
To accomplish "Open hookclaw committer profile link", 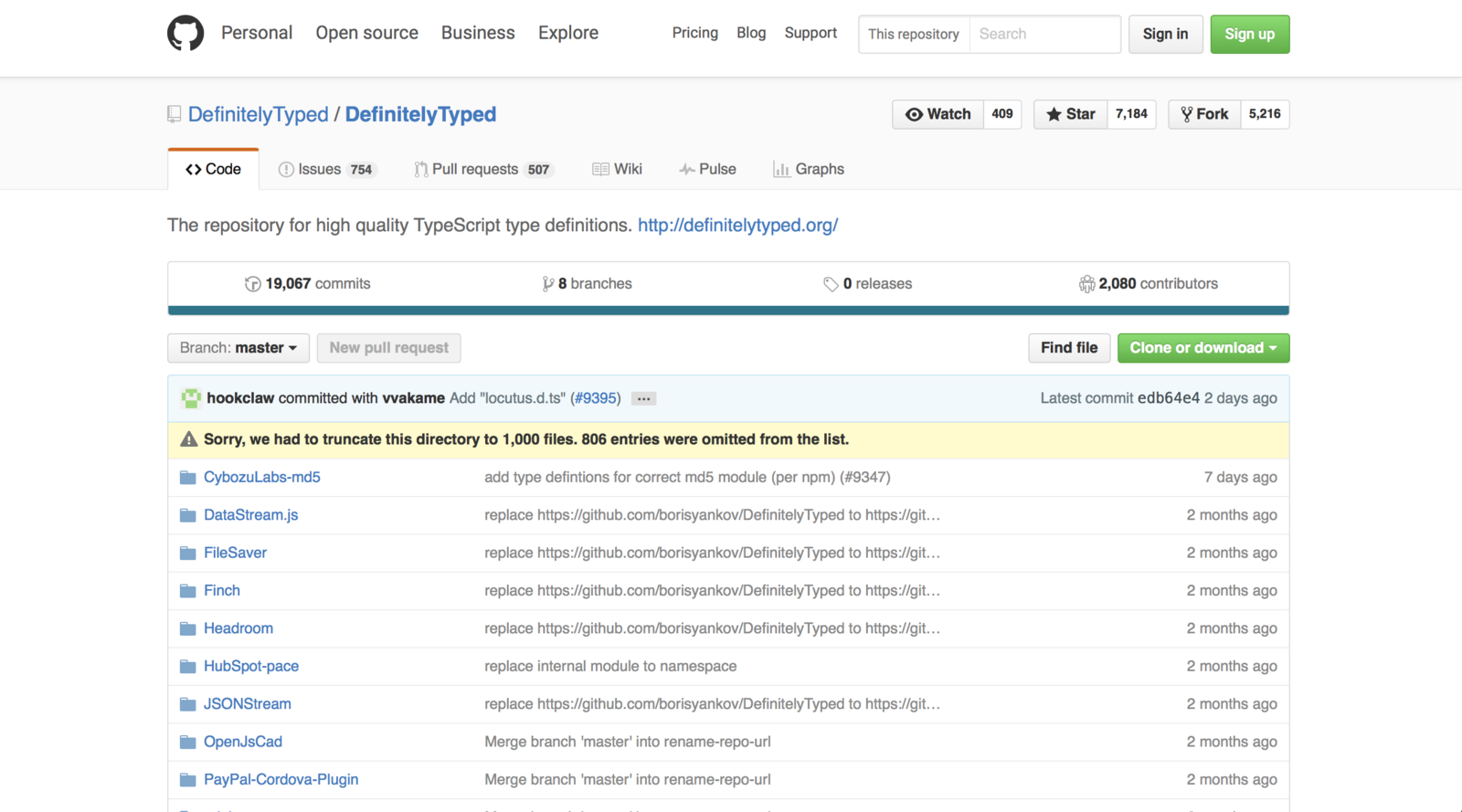I will click(240, 398).
